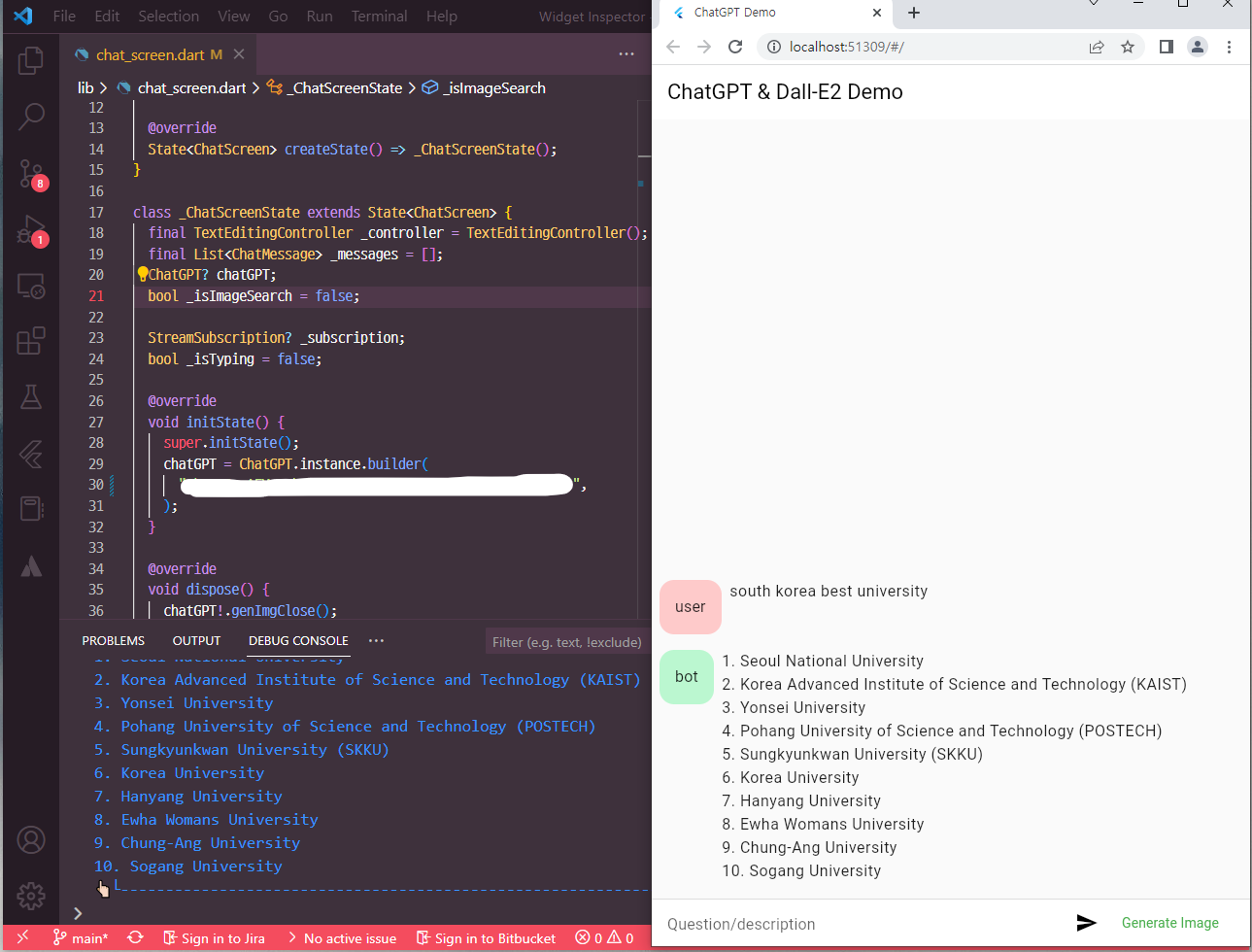Click the Generate Image button
The width and height of the screenshot is (1252, 952).
coord(1169,923)
